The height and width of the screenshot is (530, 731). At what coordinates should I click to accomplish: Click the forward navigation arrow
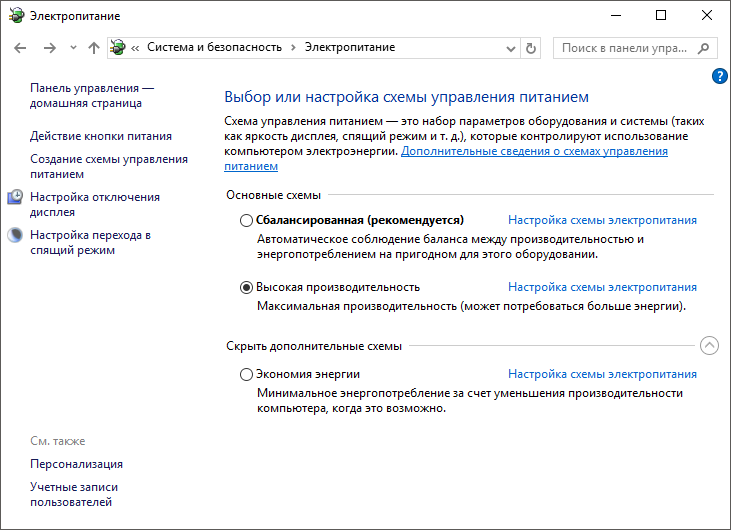click(49, 48)
